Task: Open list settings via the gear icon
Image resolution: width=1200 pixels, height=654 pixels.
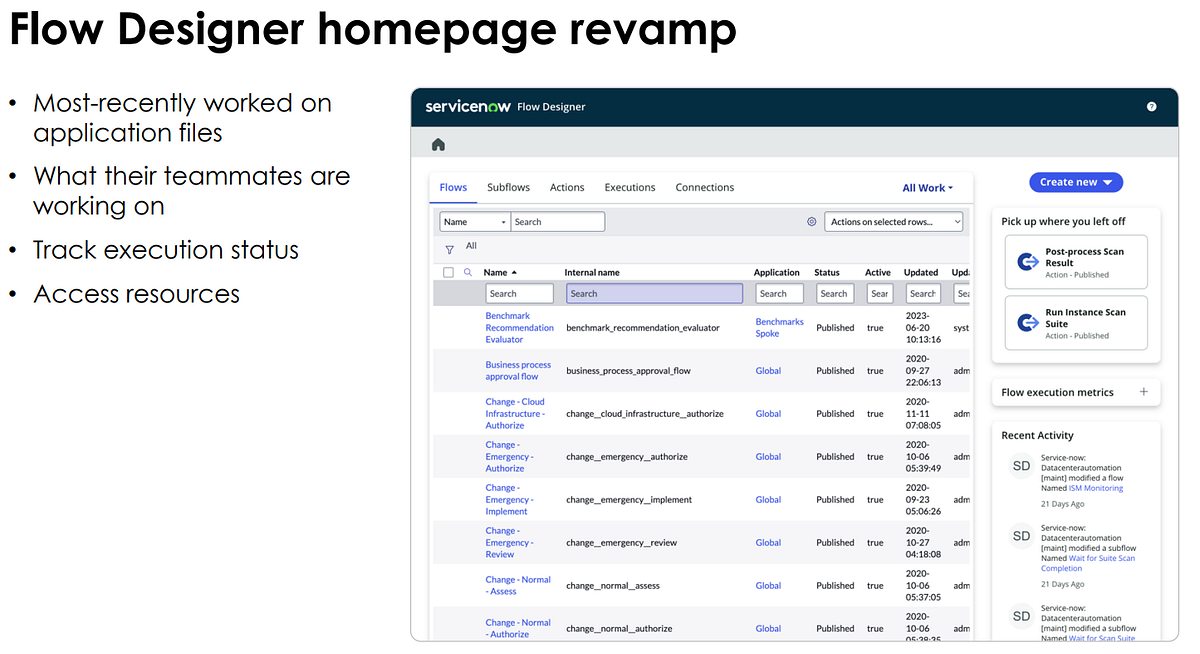Action: pyautogui.click(x=811, y=221)
